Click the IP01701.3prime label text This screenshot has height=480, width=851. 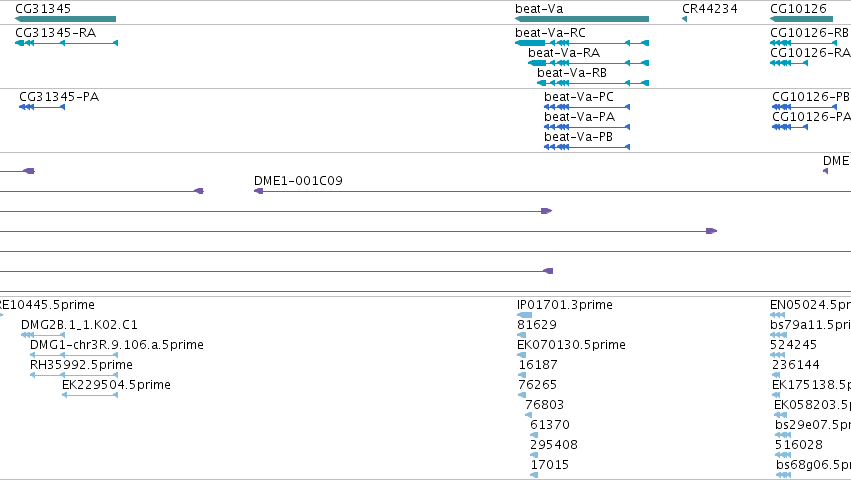pos(564,305)
